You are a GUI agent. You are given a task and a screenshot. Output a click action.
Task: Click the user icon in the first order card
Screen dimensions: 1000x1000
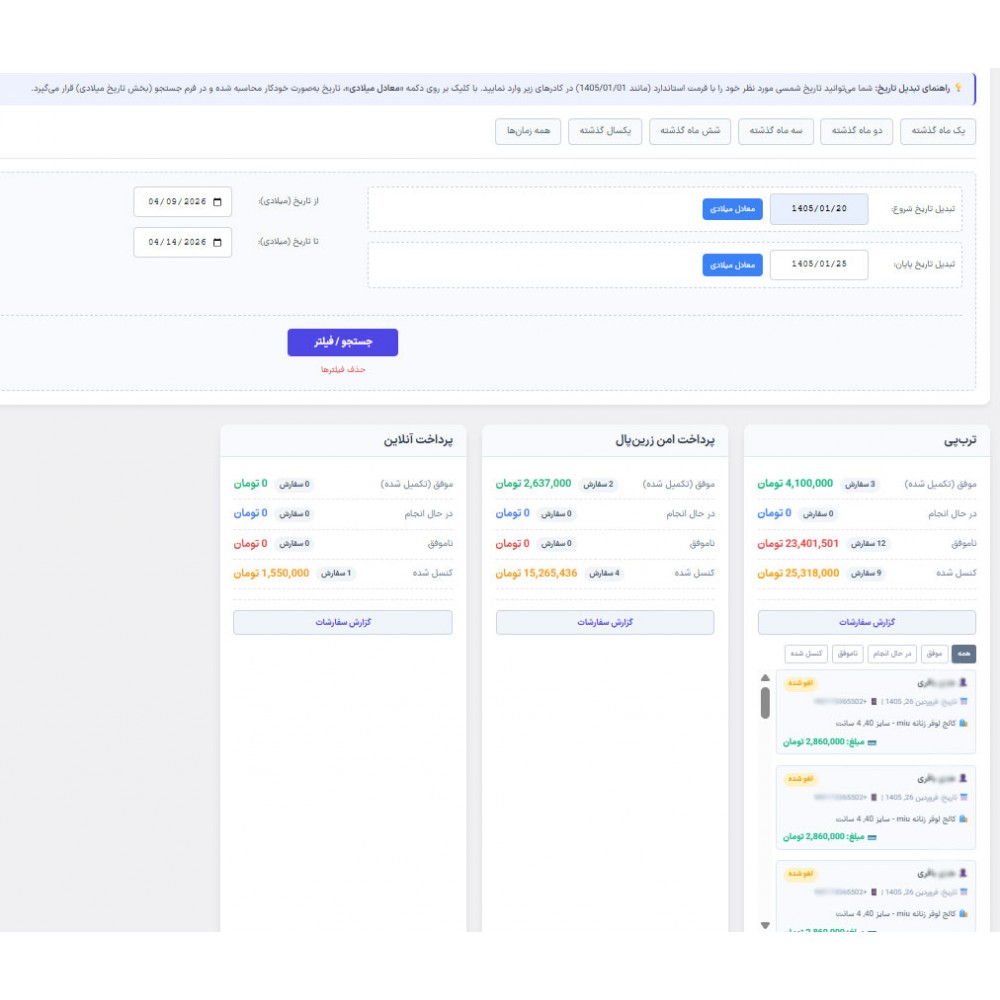(963, 682)
